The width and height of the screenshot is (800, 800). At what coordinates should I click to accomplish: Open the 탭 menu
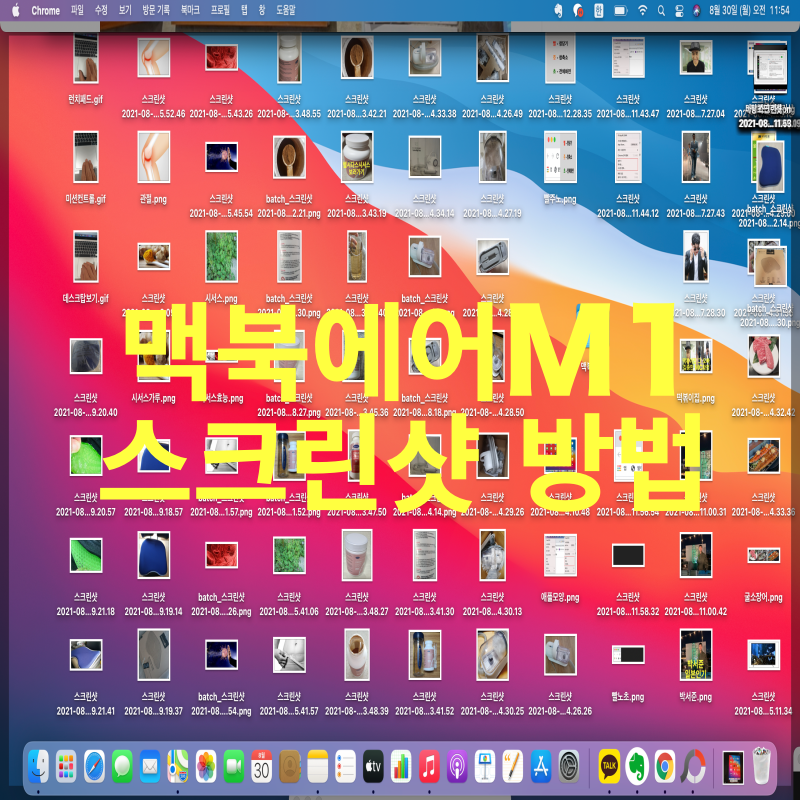click(x=244, y=10)
